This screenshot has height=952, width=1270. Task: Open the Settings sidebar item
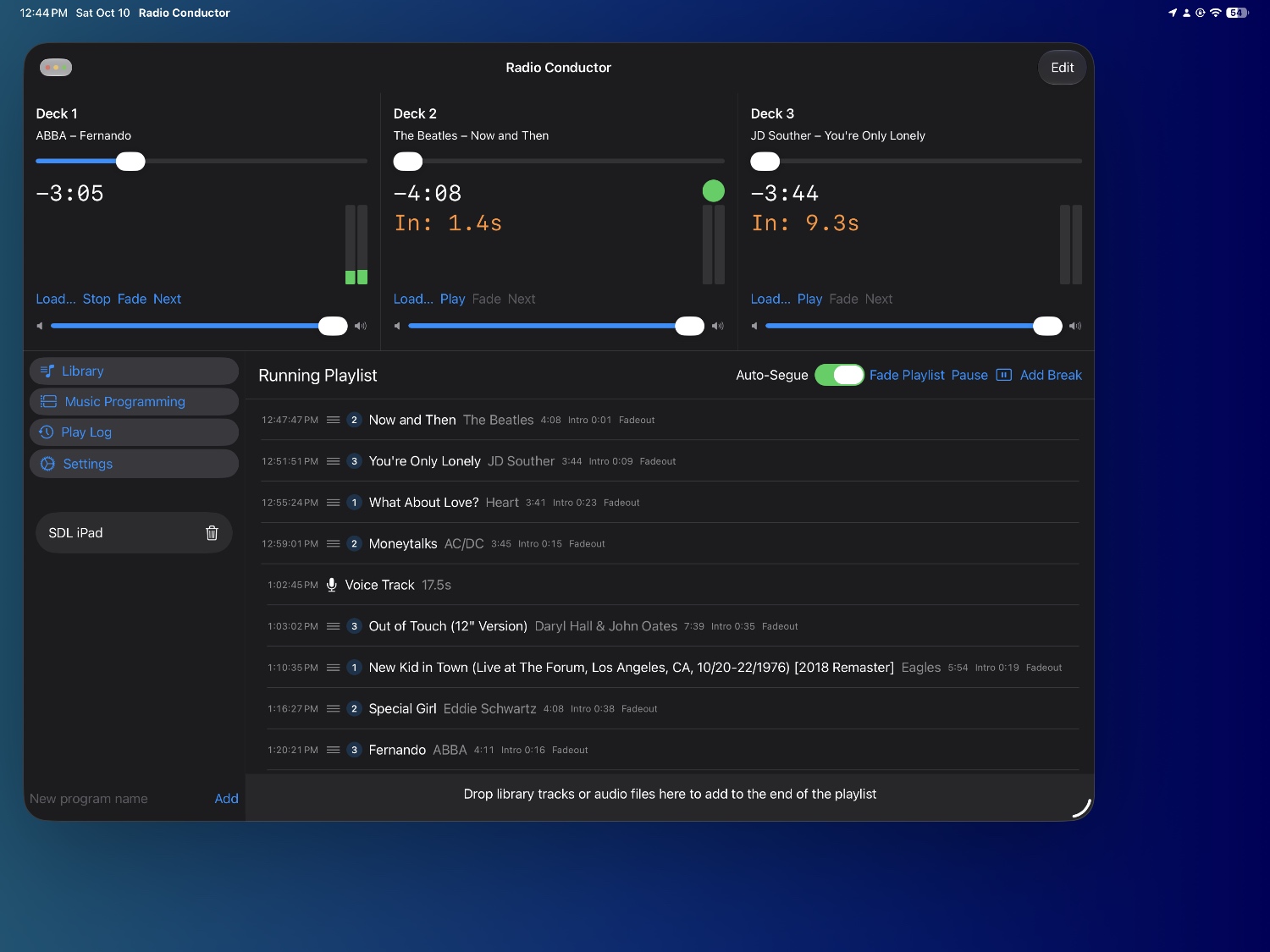tap(134, 464)
